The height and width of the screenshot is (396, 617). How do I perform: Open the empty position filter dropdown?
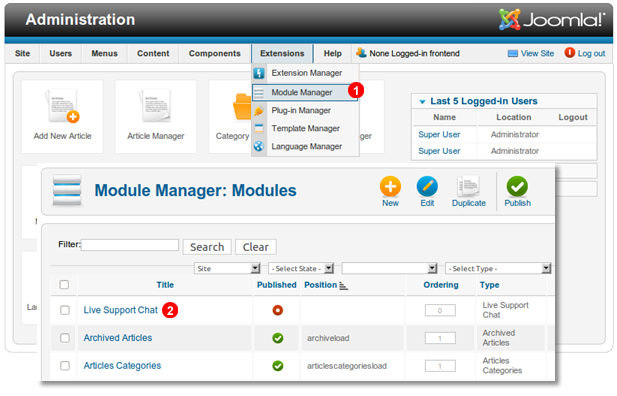click(x=390, y=268)
